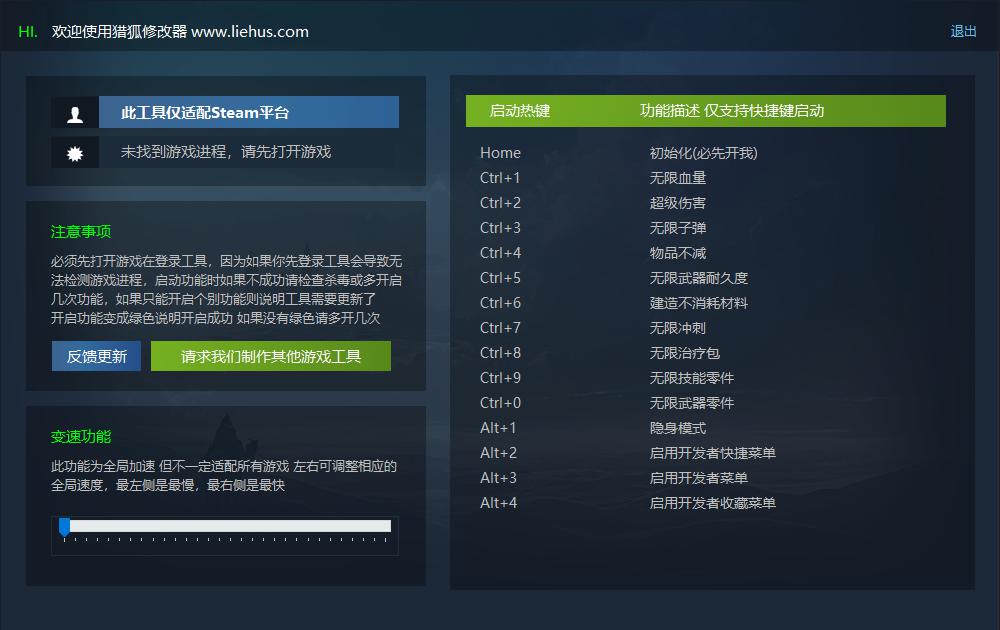
Task: Click the speed slider blue handle
Action: [x=64, y=527]
